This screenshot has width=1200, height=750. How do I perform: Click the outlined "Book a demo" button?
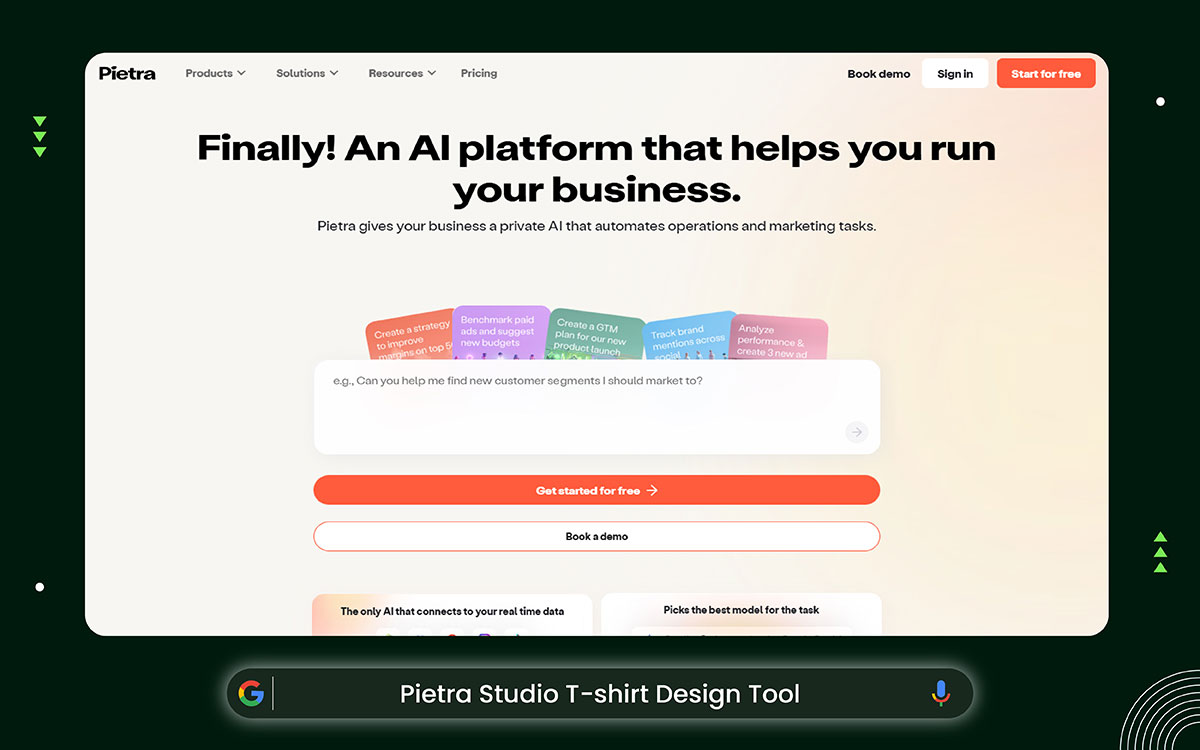[596, 536]
